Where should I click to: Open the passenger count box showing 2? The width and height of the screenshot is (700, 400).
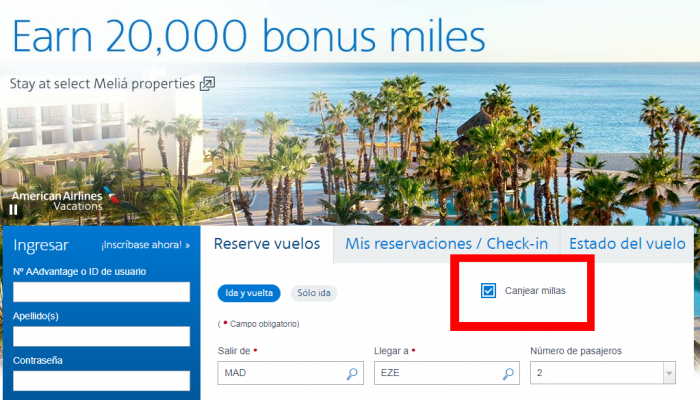603,373
